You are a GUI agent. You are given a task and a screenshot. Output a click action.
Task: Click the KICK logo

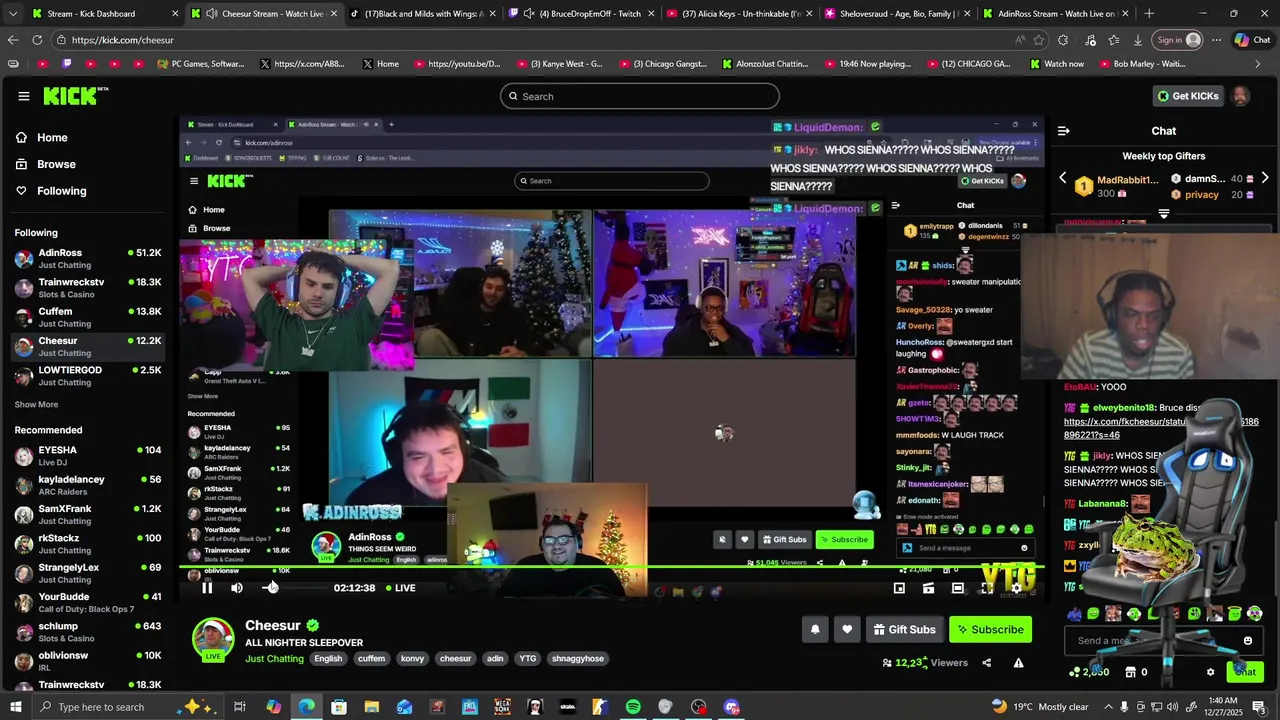76,96
